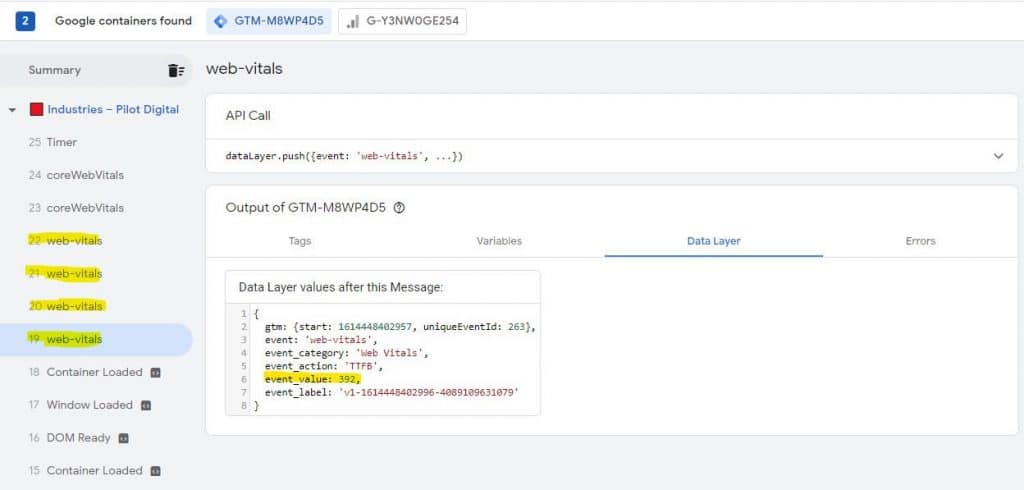Viewport: 1024px width, 490px height.
Task: Click the 'Google containers found' label
Action: click(123, 21)
